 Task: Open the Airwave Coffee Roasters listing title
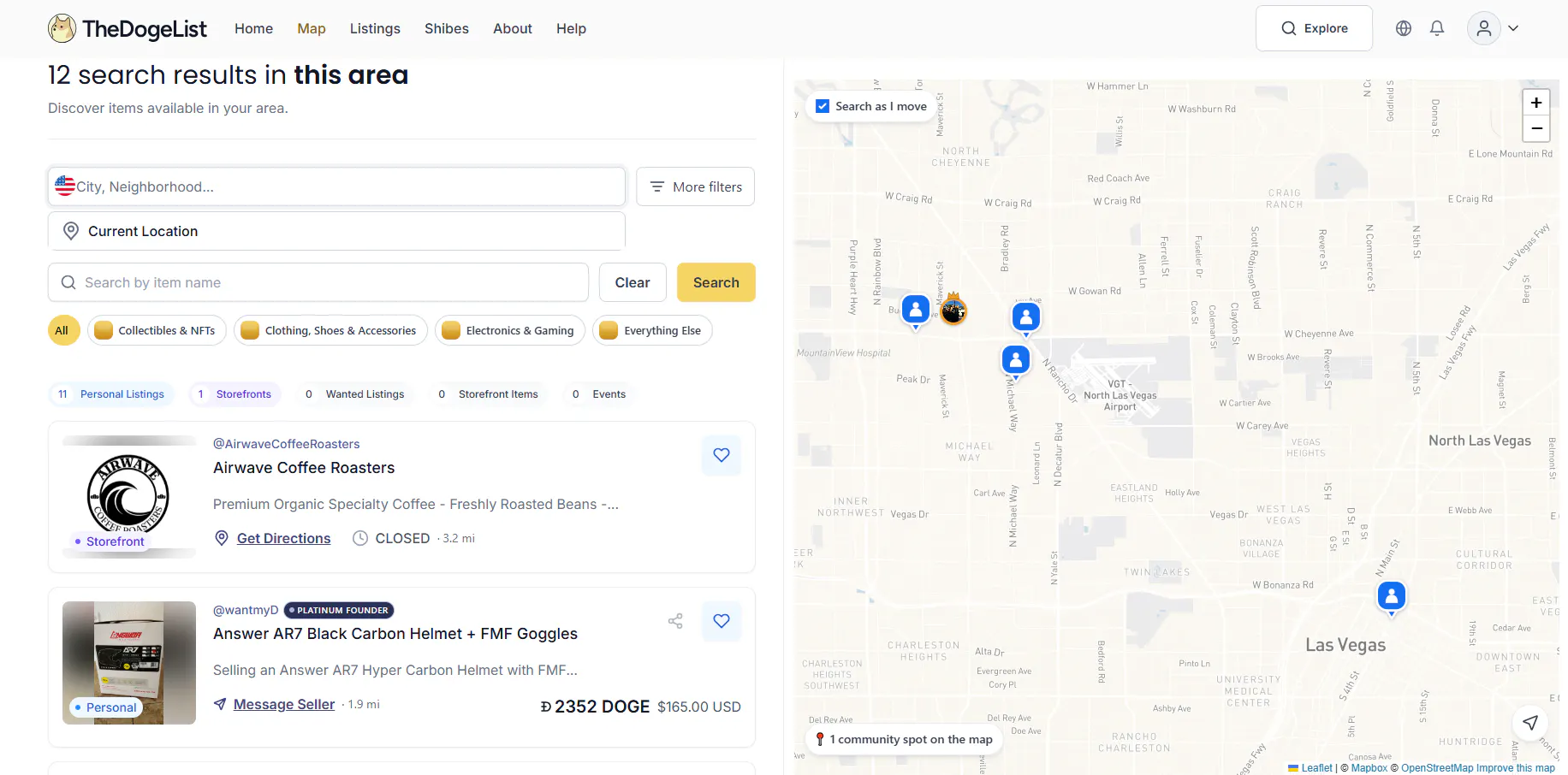304,468
